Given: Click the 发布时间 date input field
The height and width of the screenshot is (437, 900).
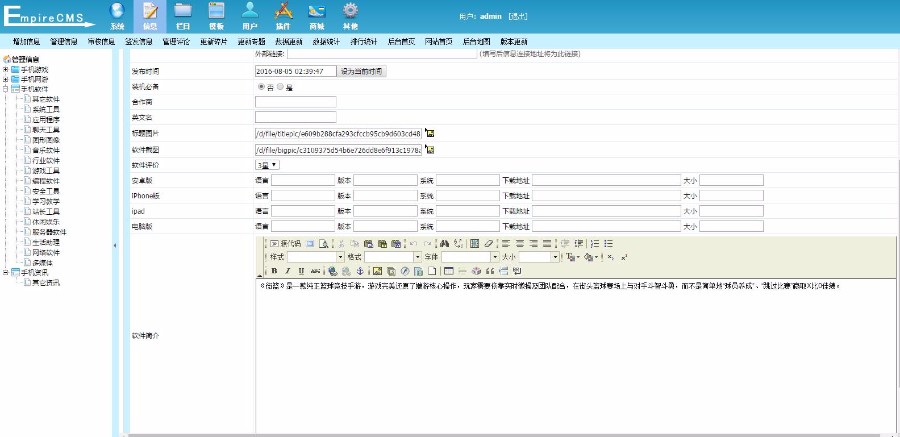Looking at the screenshot, I should coord(296,71).
